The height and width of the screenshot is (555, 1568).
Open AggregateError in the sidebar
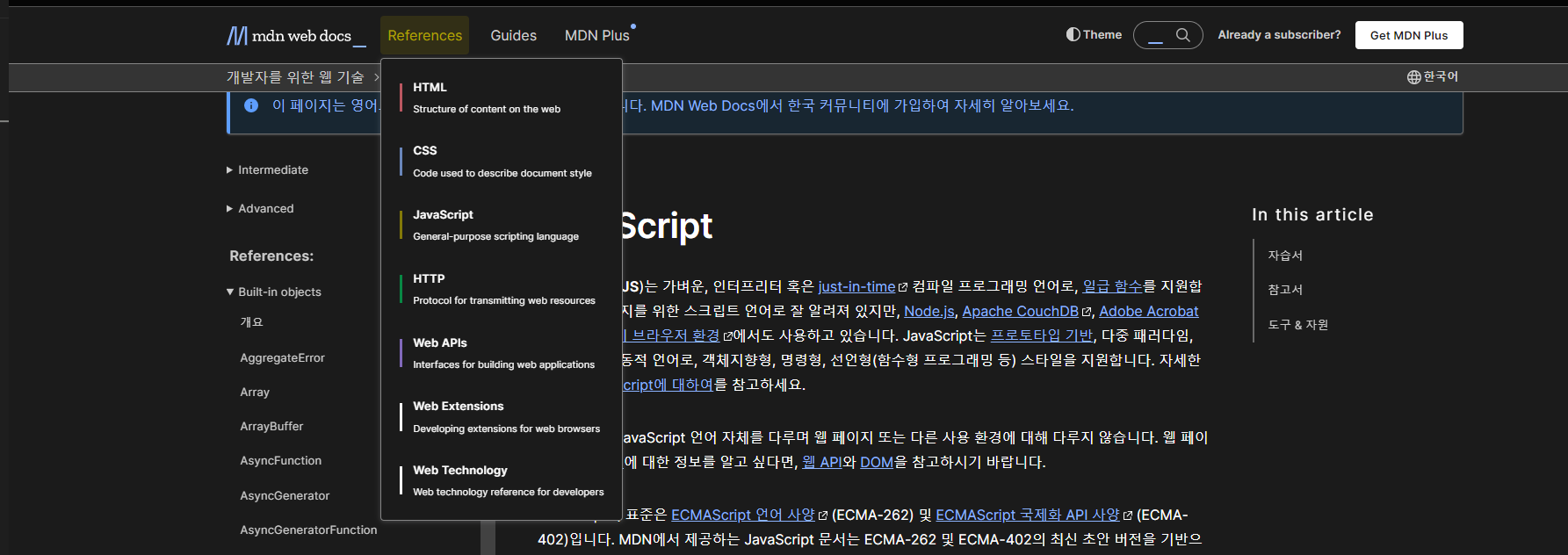(x=282, y=358)
